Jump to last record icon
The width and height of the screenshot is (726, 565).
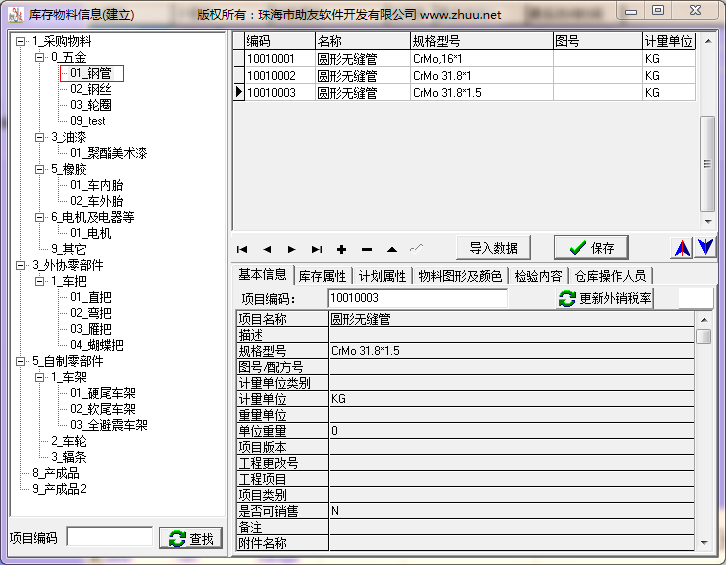pyautogui.click(x=317, y=250)
